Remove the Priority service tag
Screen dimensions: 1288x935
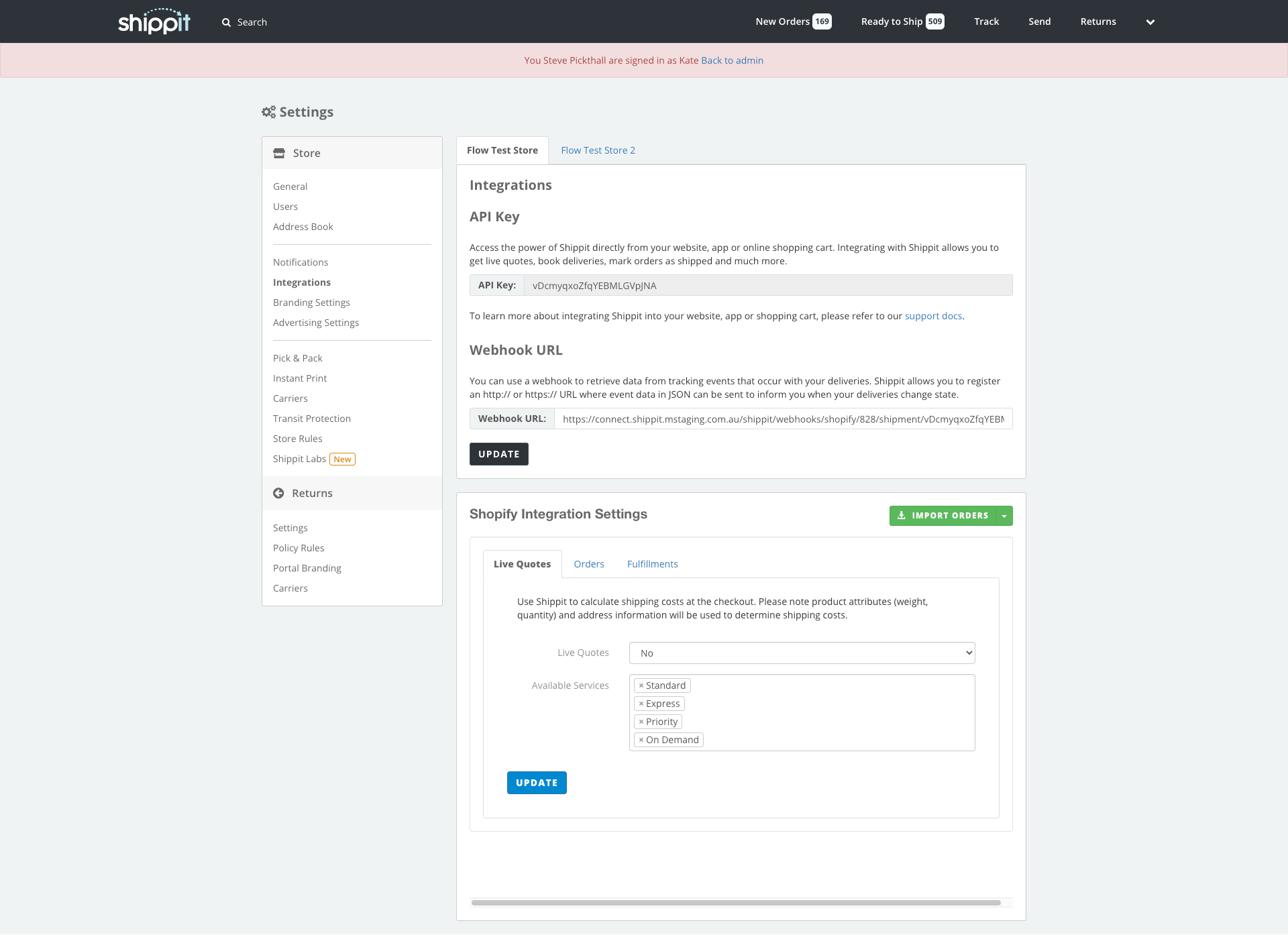pyautogui.click(x=641, y=722)
